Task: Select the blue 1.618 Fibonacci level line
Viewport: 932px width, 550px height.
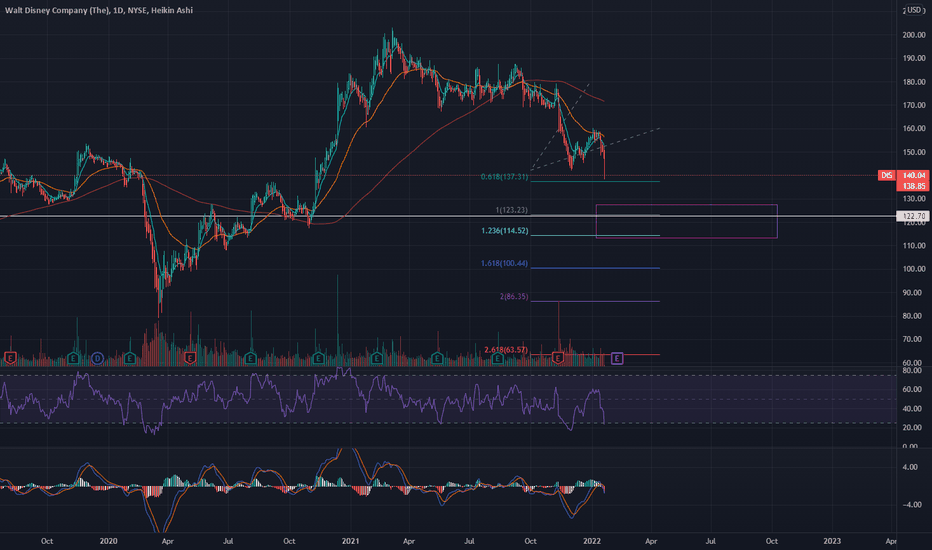Action: click(595, 268)
